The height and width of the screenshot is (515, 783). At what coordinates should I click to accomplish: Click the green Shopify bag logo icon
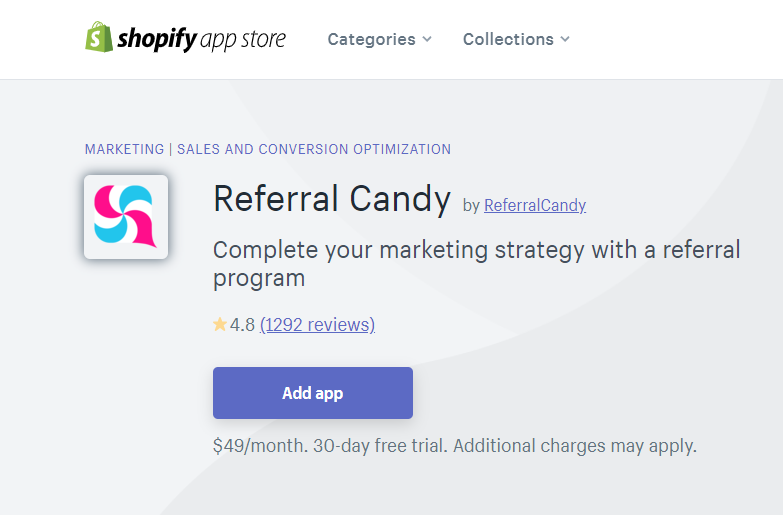click(99, 36)
